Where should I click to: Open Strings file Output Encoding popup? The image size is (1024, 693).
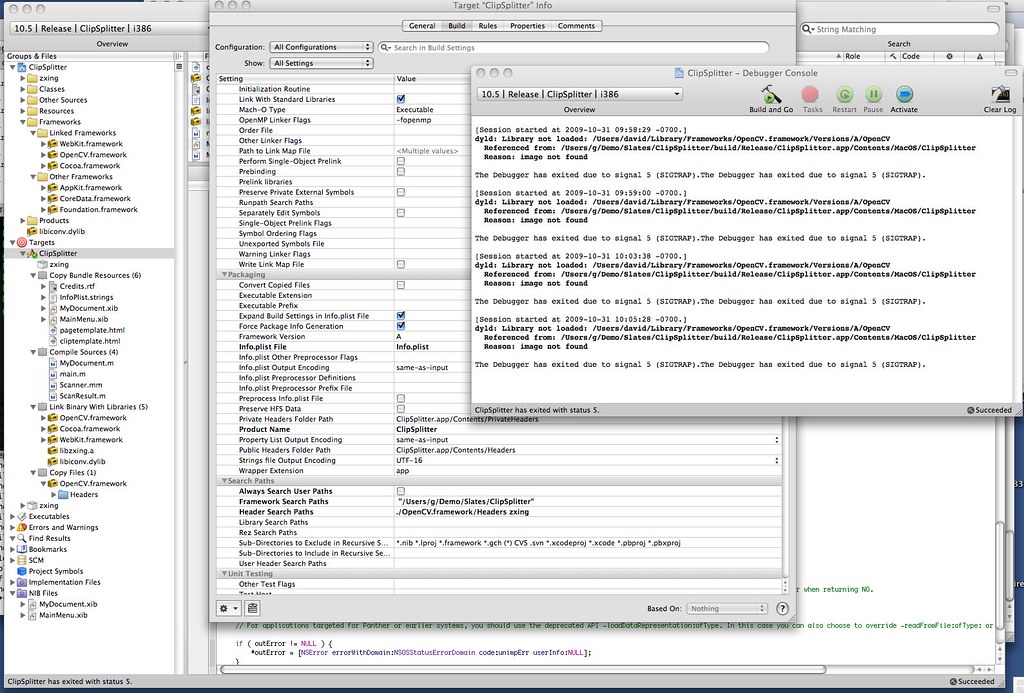776,460
